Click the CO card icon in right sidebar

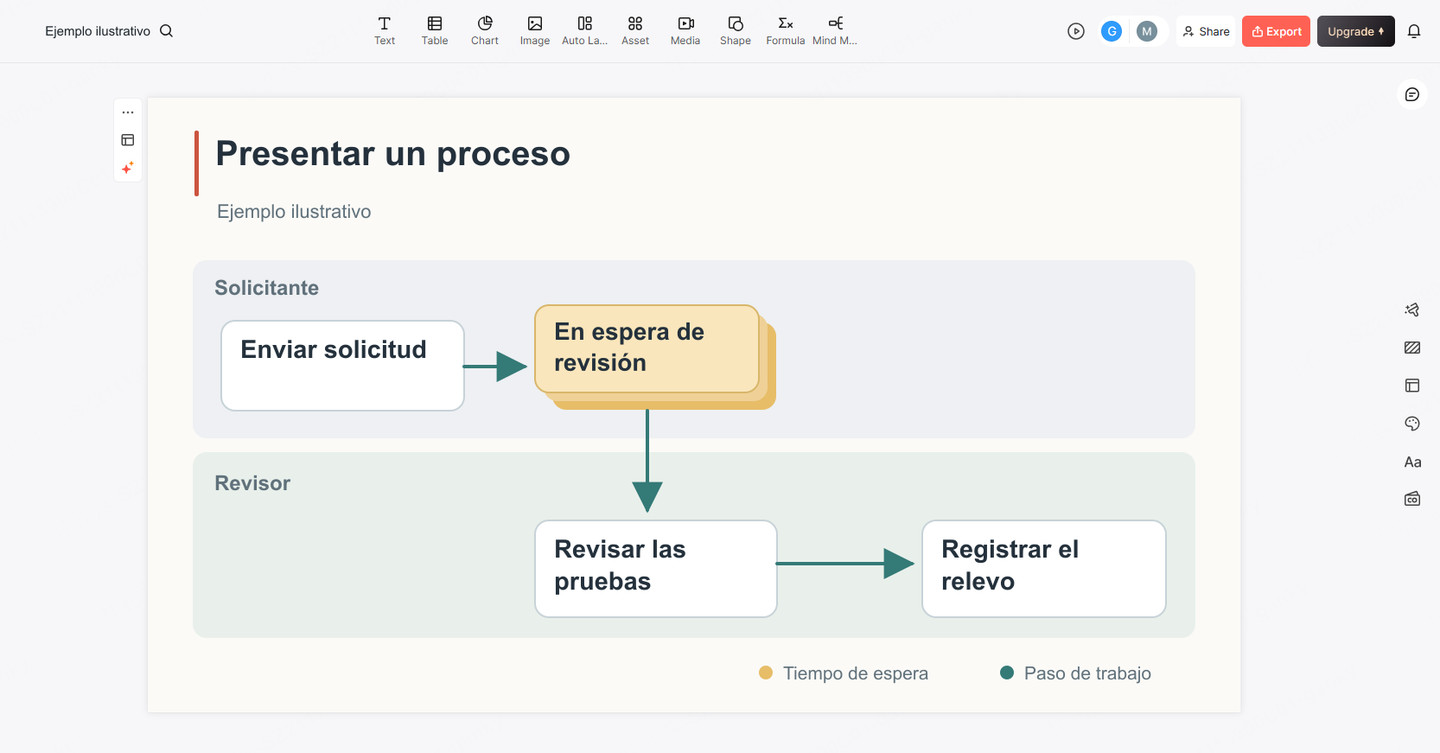pyautogui.click(x=1412, y=499)
